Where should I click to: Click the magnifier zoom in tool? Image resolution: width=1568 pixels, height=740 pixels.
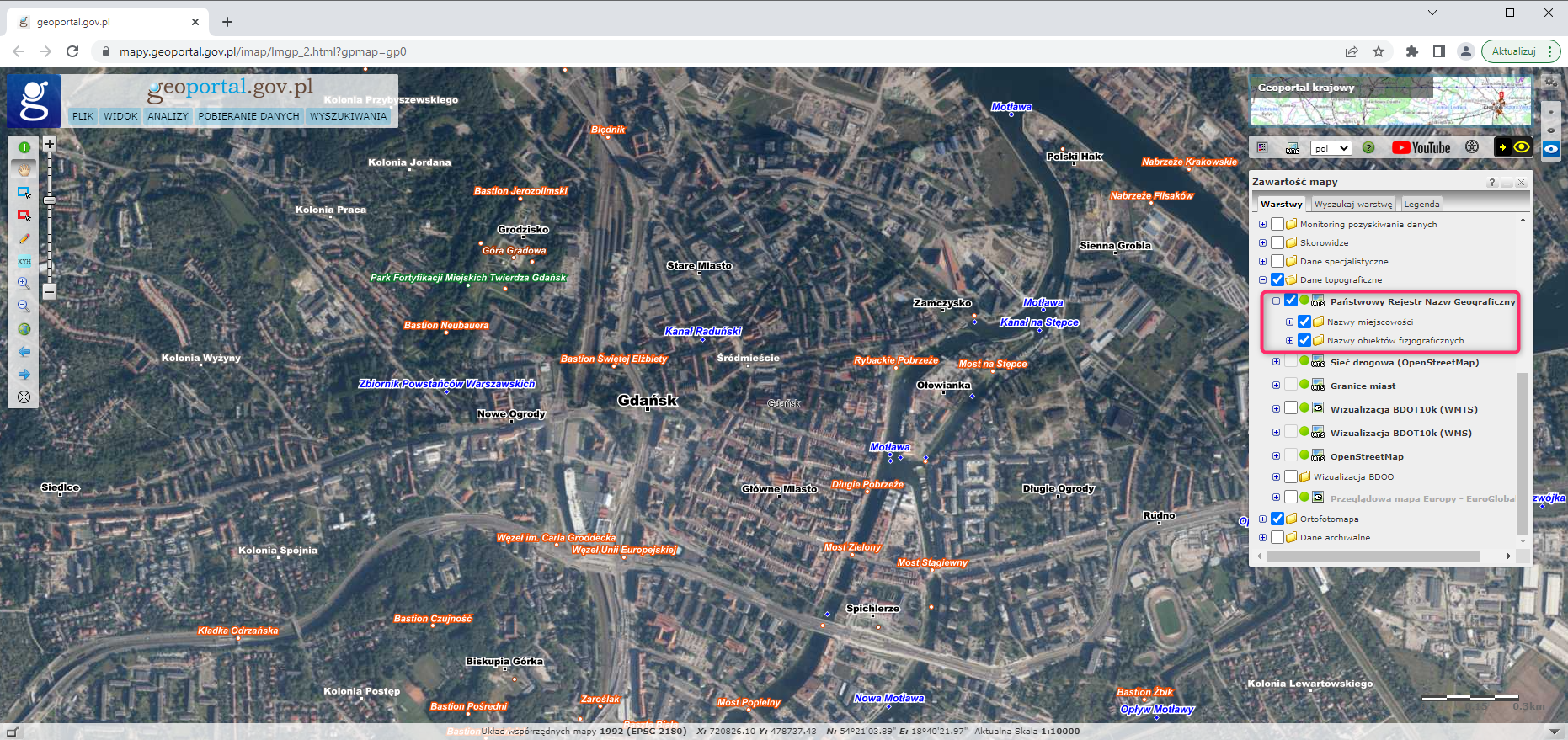24,284
